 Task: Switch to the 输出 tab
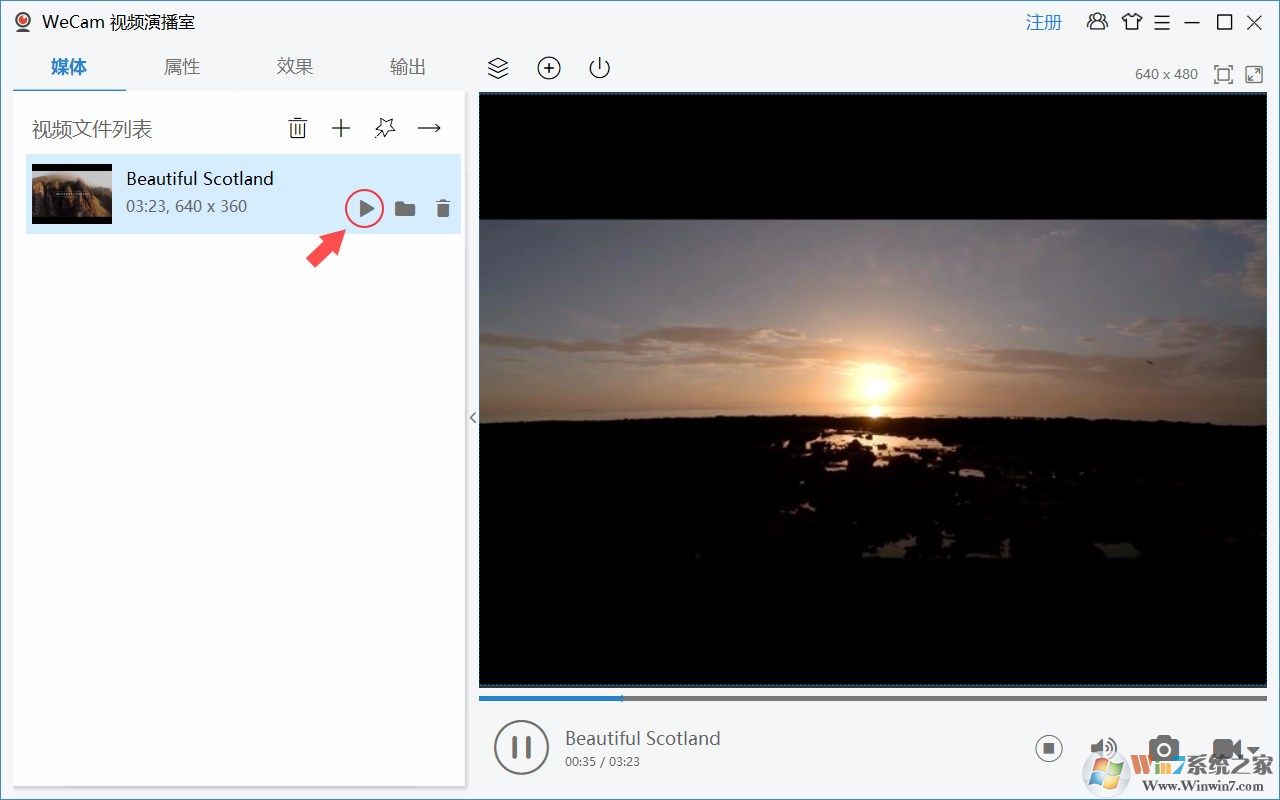pos(407,66)
